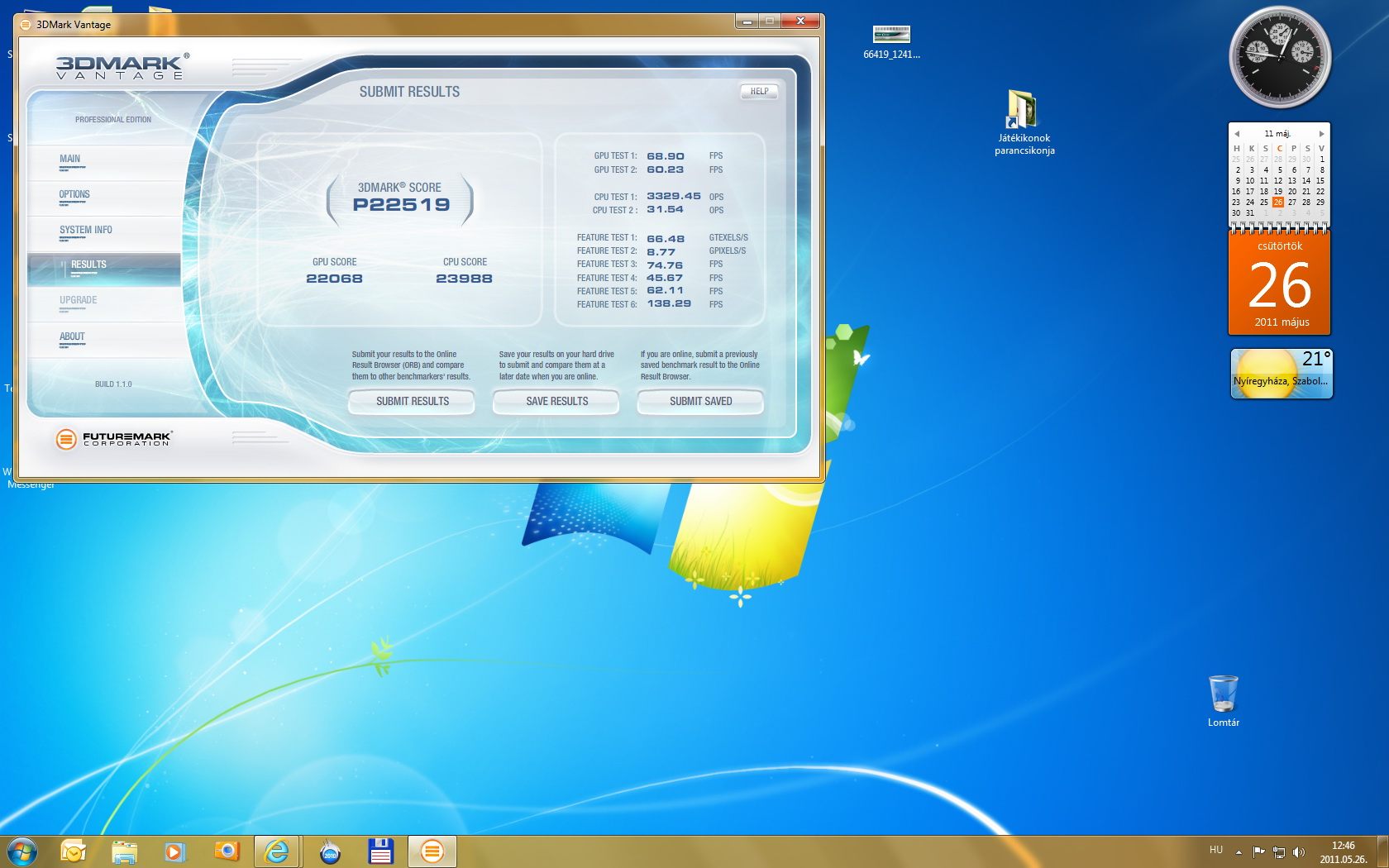Click the BUILD 1.1.0 label
The image size is (1389, 868).
pyautogui.click(x=113, y=384)
